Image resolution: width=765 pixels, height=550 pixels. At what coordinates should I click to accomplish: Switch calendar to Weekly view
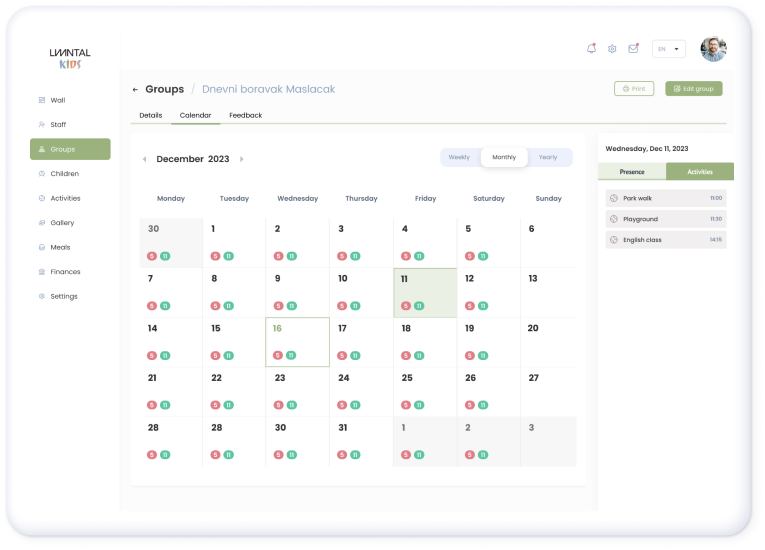pos(459,157)
